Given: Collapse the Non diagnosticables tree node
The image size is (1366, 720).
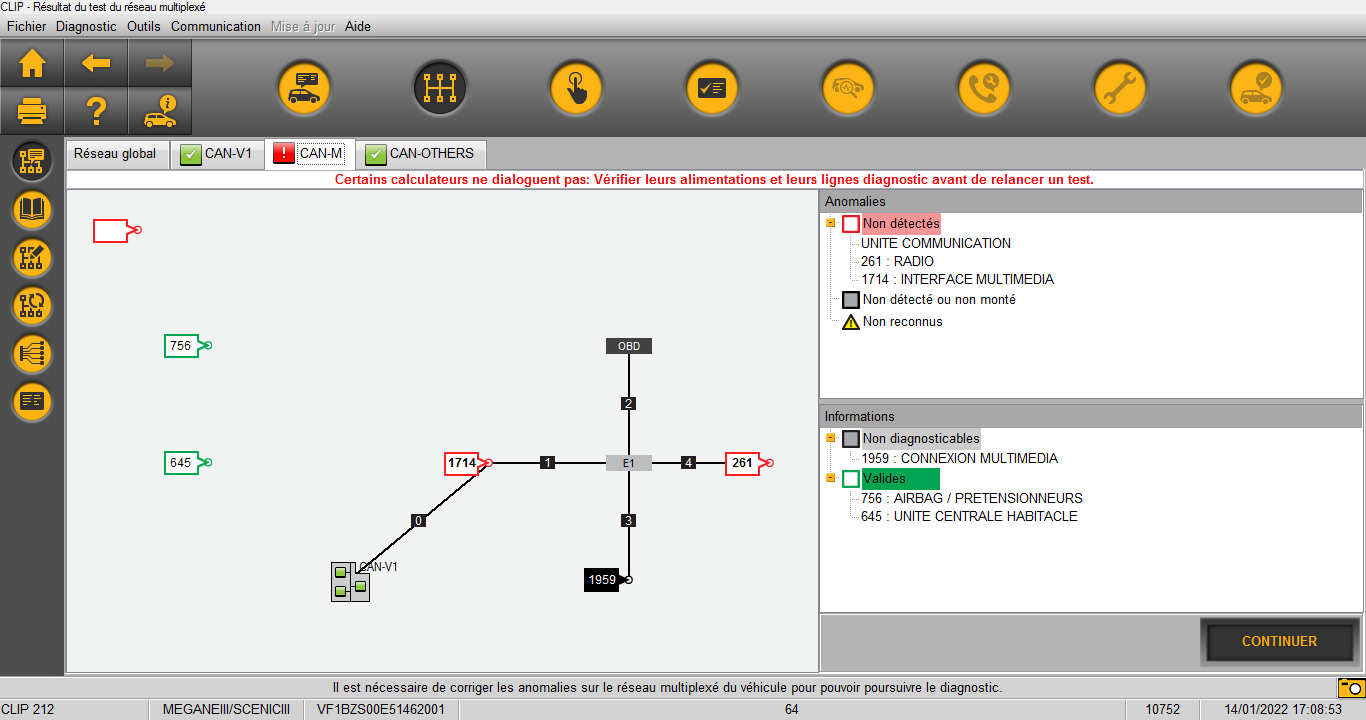Looking at the screenshot, I should click(x=830, y=439).
